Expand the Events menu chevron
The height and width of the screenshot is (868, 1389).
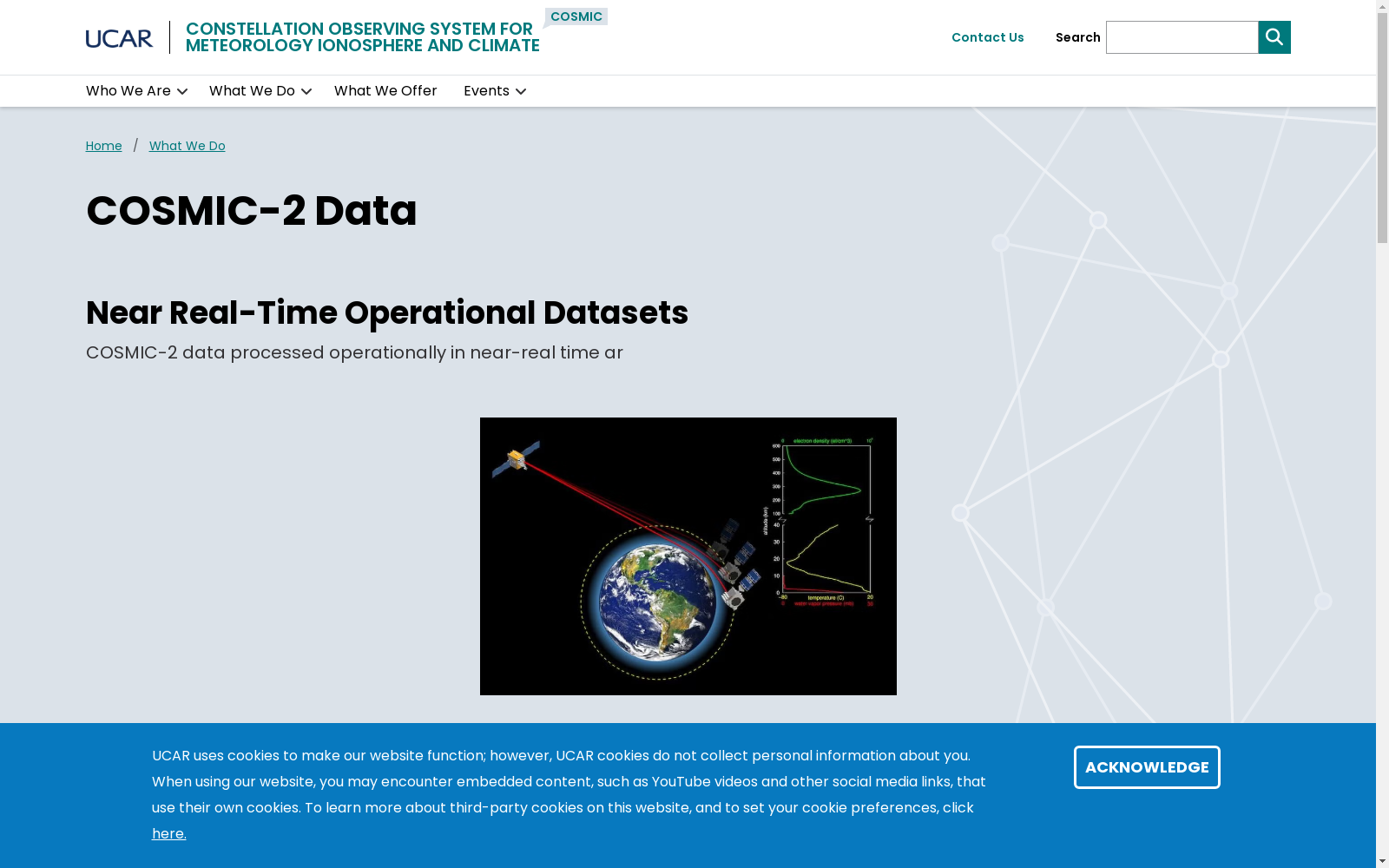(x=521, y=91)
